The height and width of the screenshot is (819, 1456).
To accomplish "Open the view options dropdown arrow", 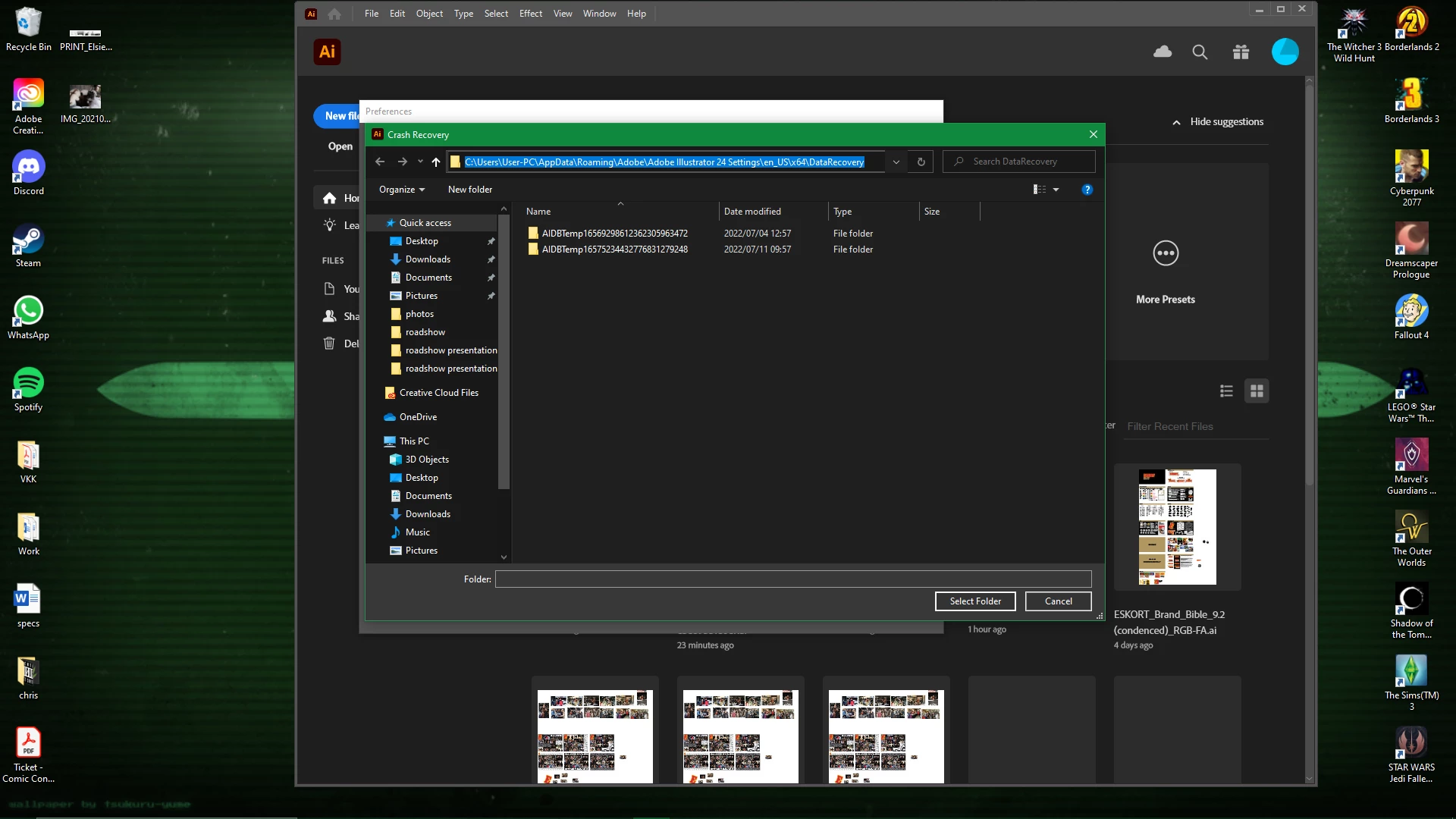I will (x=1056, y=190).
